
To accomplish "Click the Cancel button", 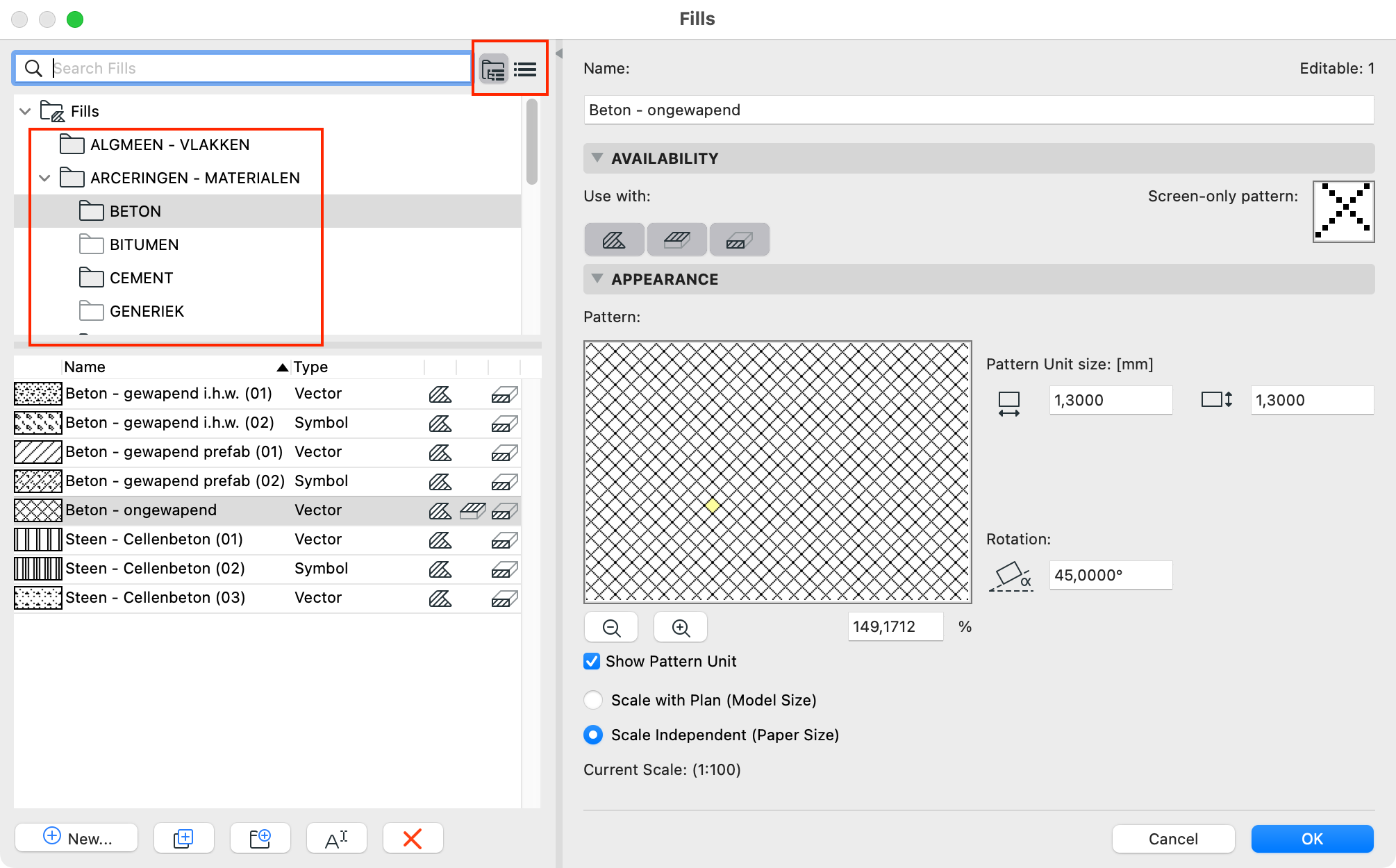I will click(1173, 839).
